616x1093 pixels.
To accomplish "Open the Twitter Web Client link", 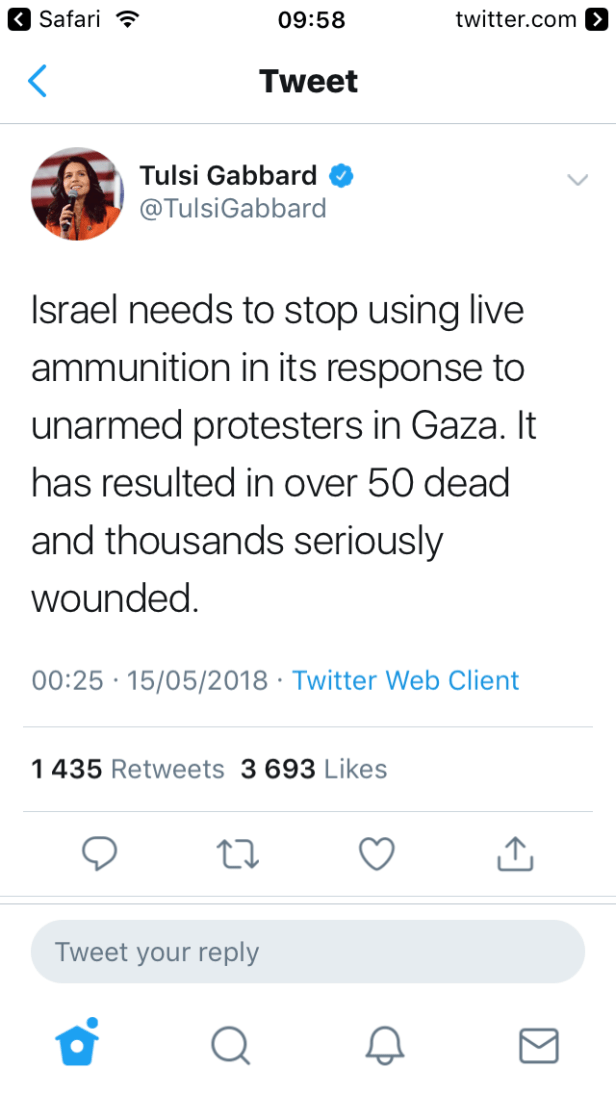I will [x=405, y=681].
